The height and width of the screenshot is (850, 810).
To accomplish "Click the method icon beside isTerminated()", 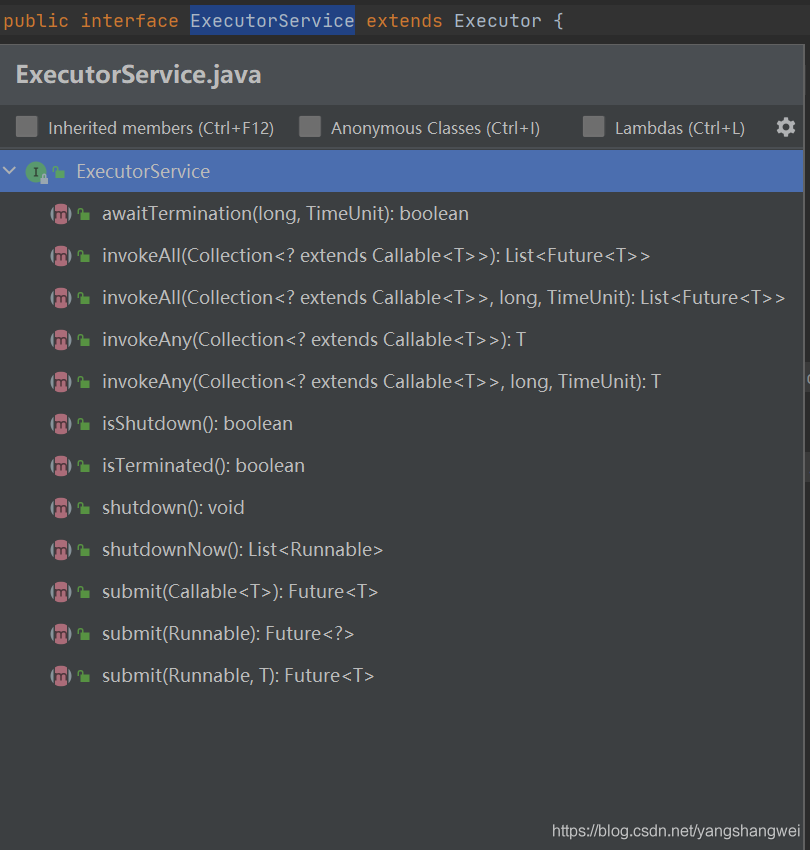I will pyautogui.click(x=60, y=466).
